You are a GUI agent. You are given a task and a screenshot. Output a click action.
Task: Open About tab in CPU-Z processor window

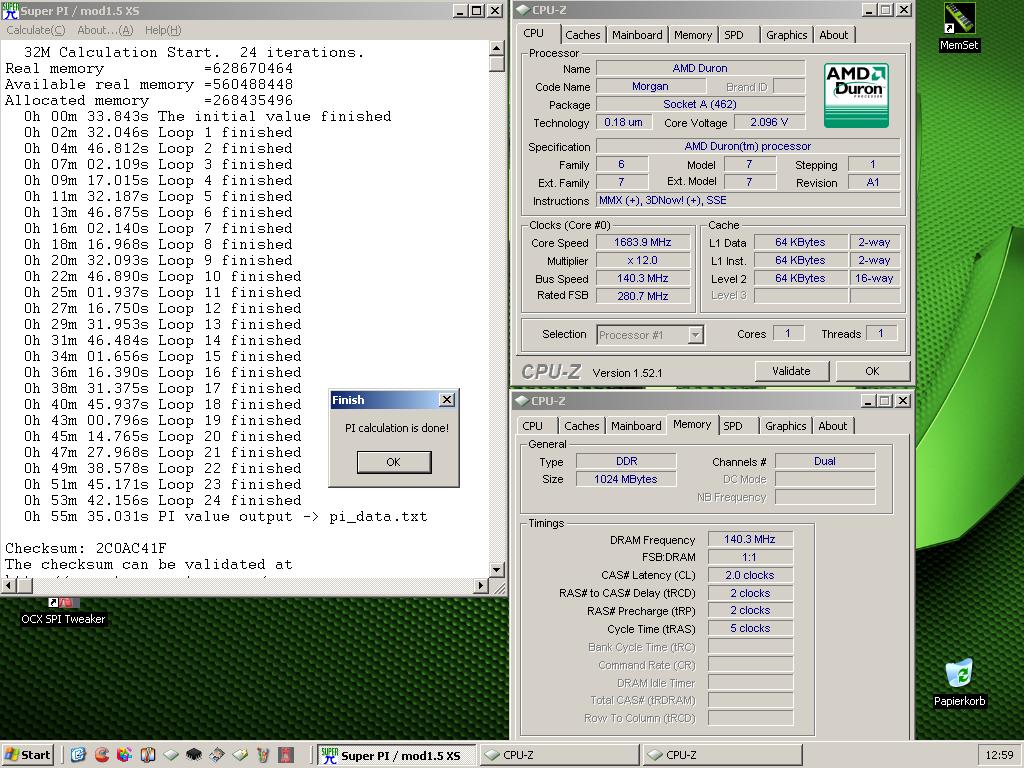(x=834, y=35)
